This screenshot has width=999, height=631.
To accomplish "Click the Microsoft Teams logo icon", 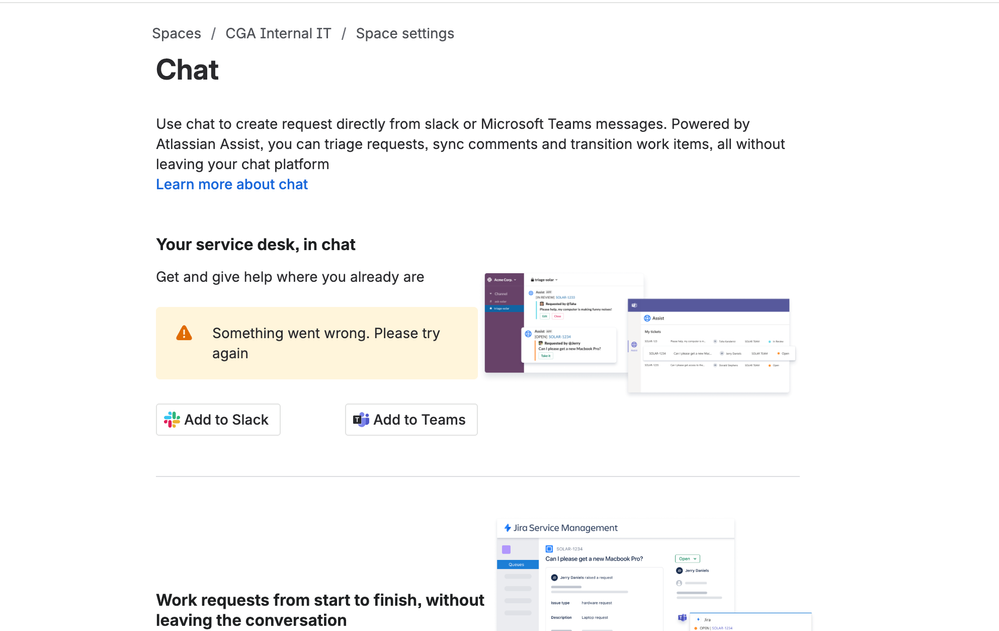I will 361,419.
